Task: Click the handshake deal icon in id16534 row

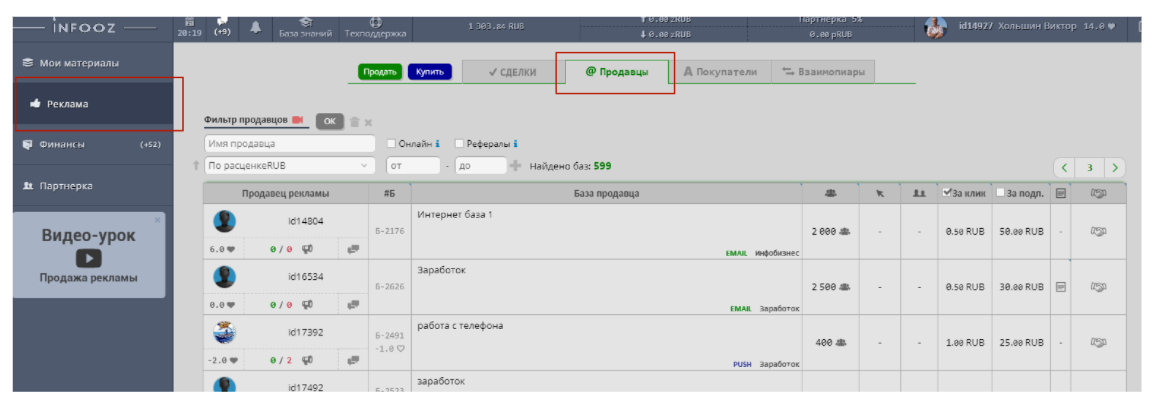Action: [x=1098, y=287]
